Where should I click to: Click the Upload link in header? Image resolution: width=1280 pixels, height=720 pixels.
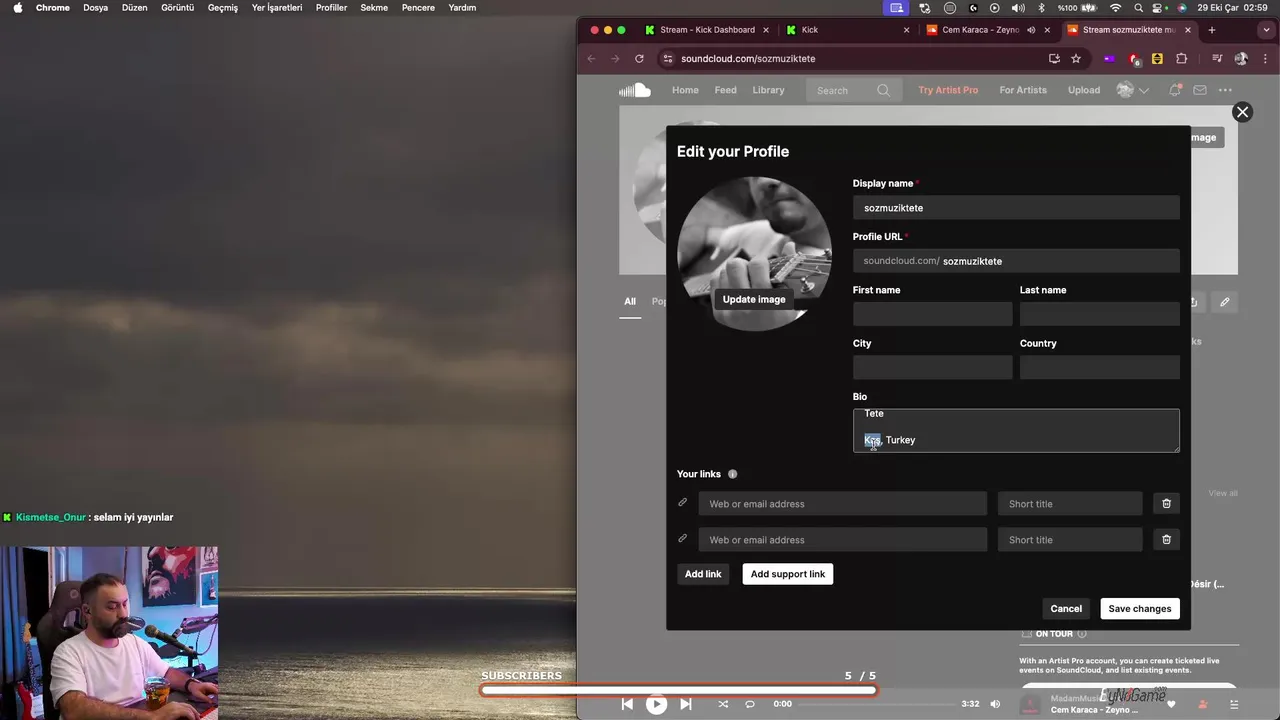point(1084,90)
